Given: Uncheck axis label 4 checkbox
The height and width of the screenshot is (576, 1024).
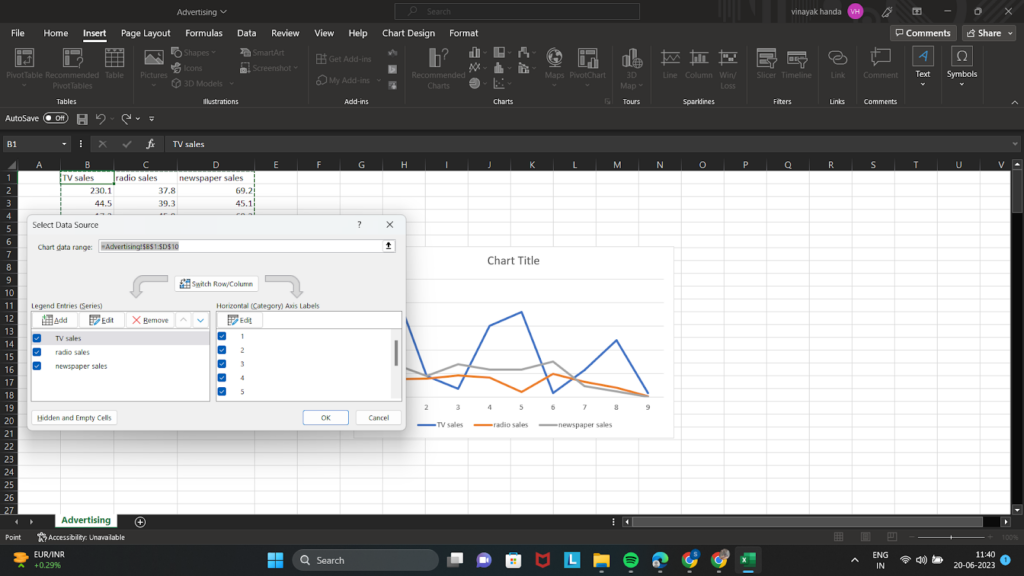Looking at the screenshot, I should (x=222, y=377).
